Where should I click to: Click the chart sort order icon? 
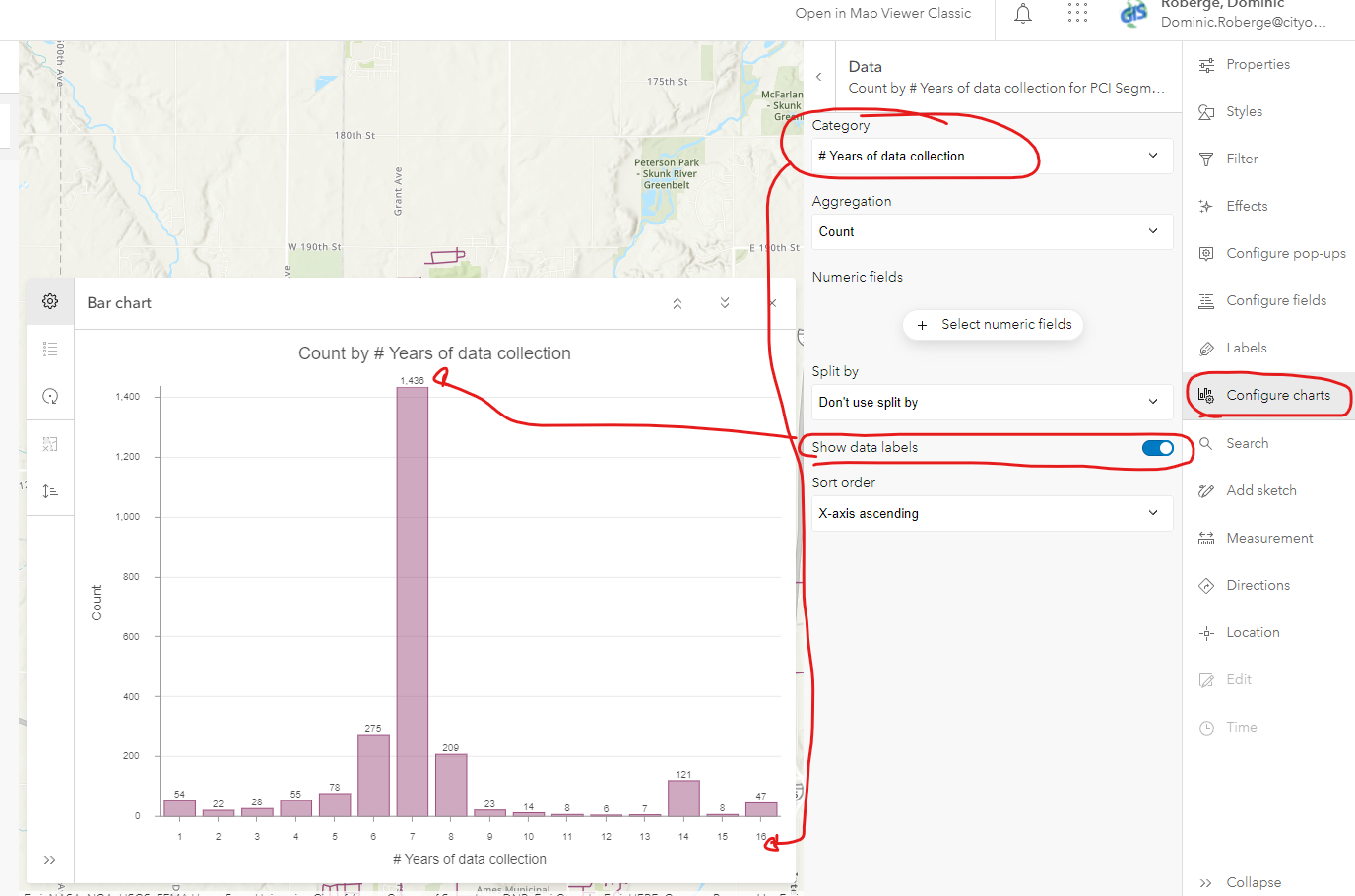[x=50, y=490]
